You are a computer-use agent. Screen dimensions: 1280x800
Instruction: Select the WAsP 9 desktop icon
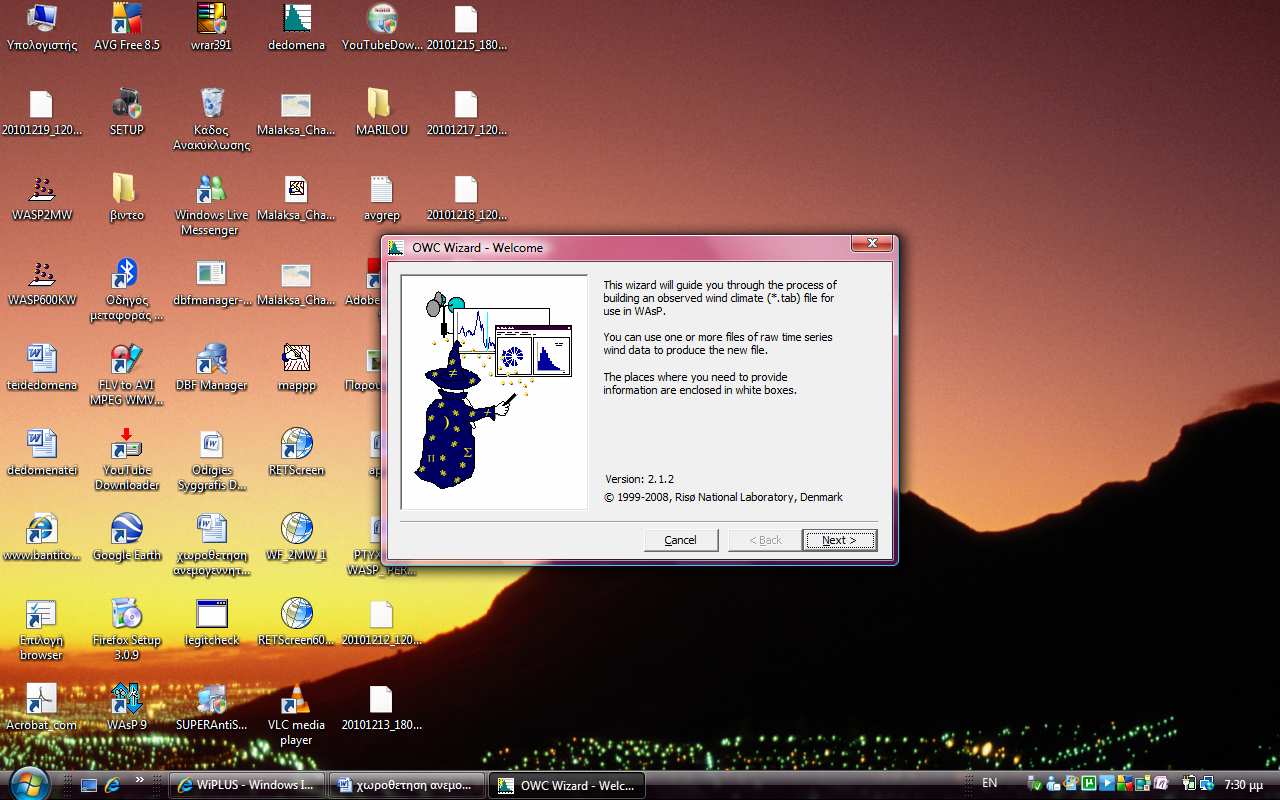coord(127,708)
